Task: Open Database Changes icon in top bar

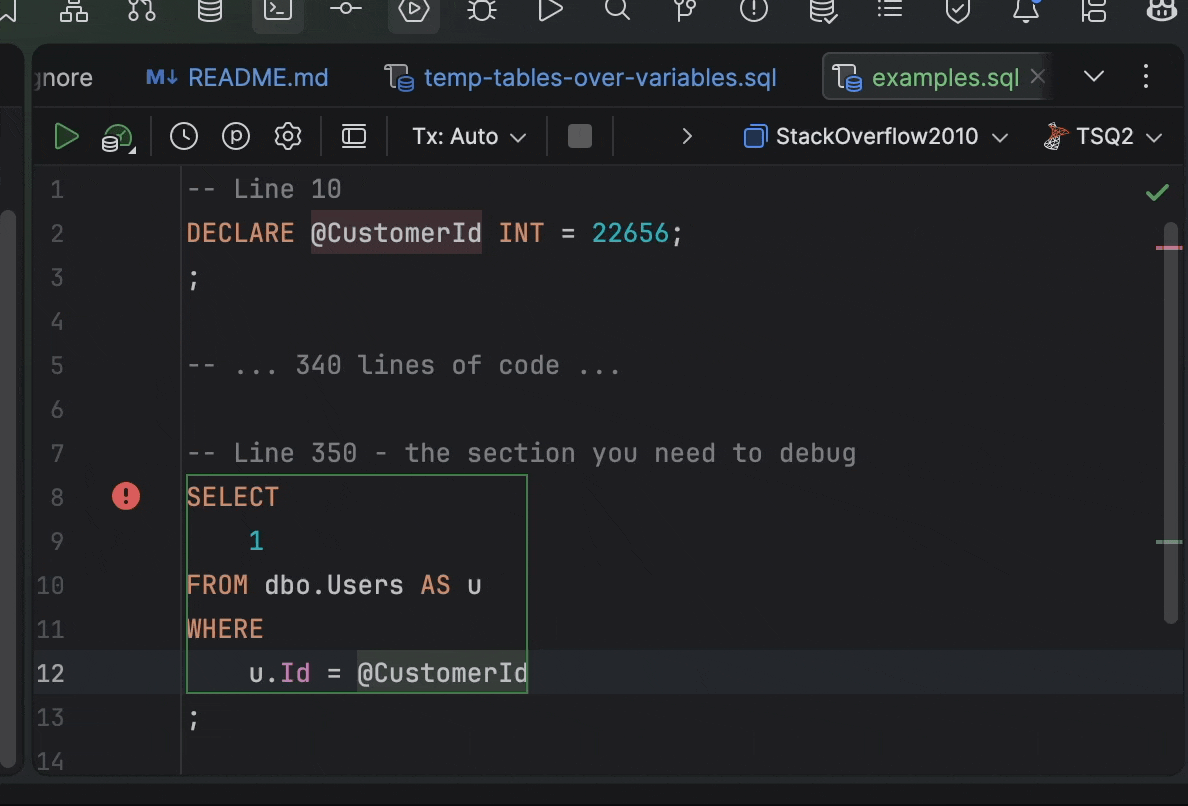Action: pos(823,11)
